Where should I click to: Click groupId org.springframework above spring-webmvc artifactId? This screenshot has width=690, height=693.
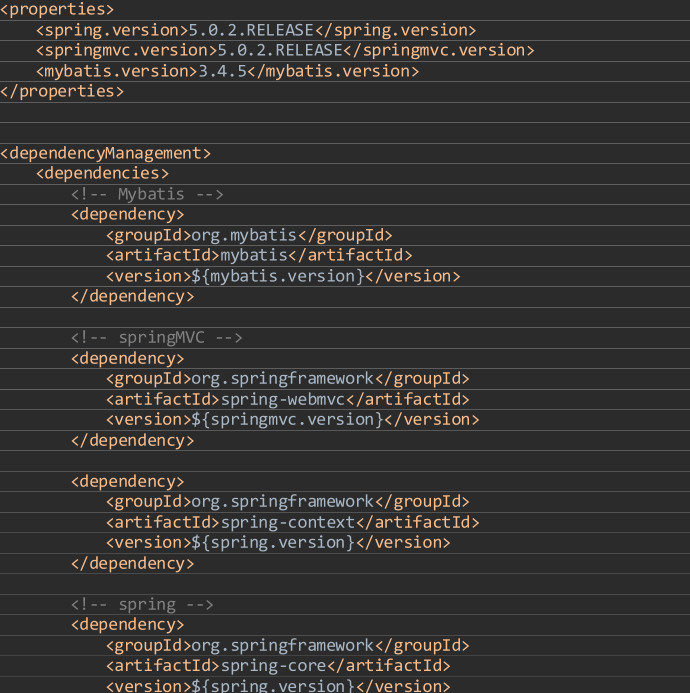tap(287, 379)
